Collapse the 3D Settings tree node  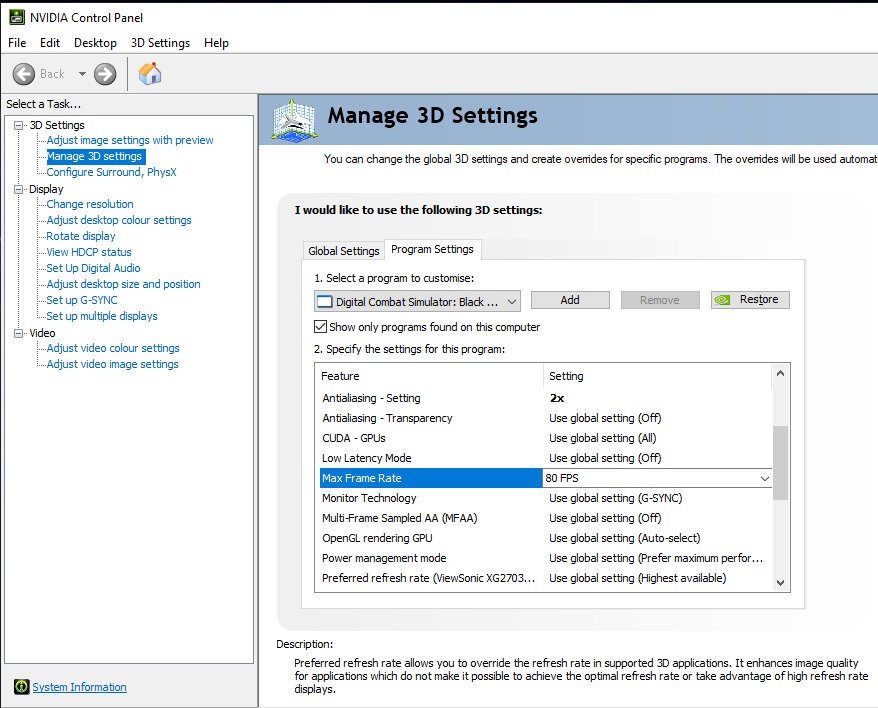click(x=18, y=125)
